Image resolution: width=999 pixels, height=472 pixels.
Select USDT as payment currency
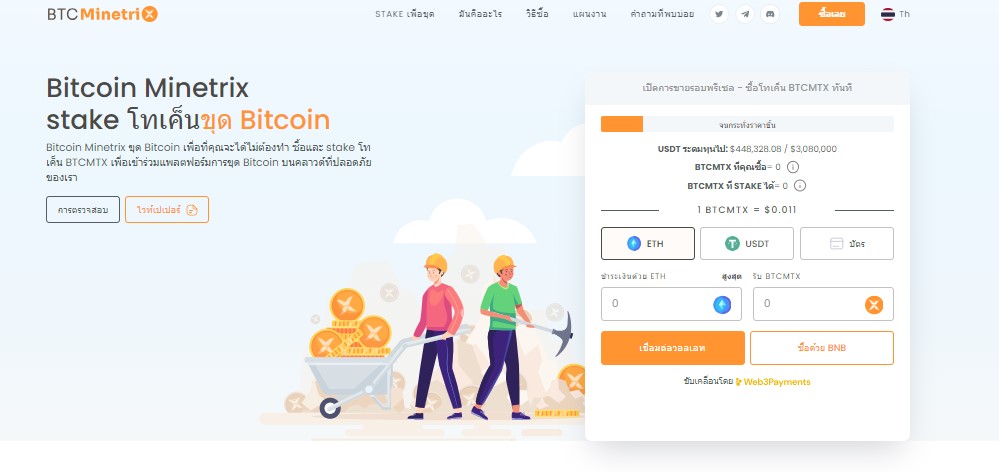point(747,243)
